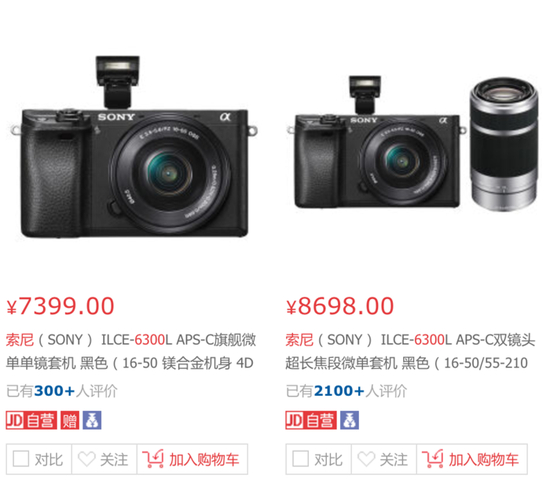Click JD自营 badge on the first product
Screen dimensions: 550x490
(31, 420)
